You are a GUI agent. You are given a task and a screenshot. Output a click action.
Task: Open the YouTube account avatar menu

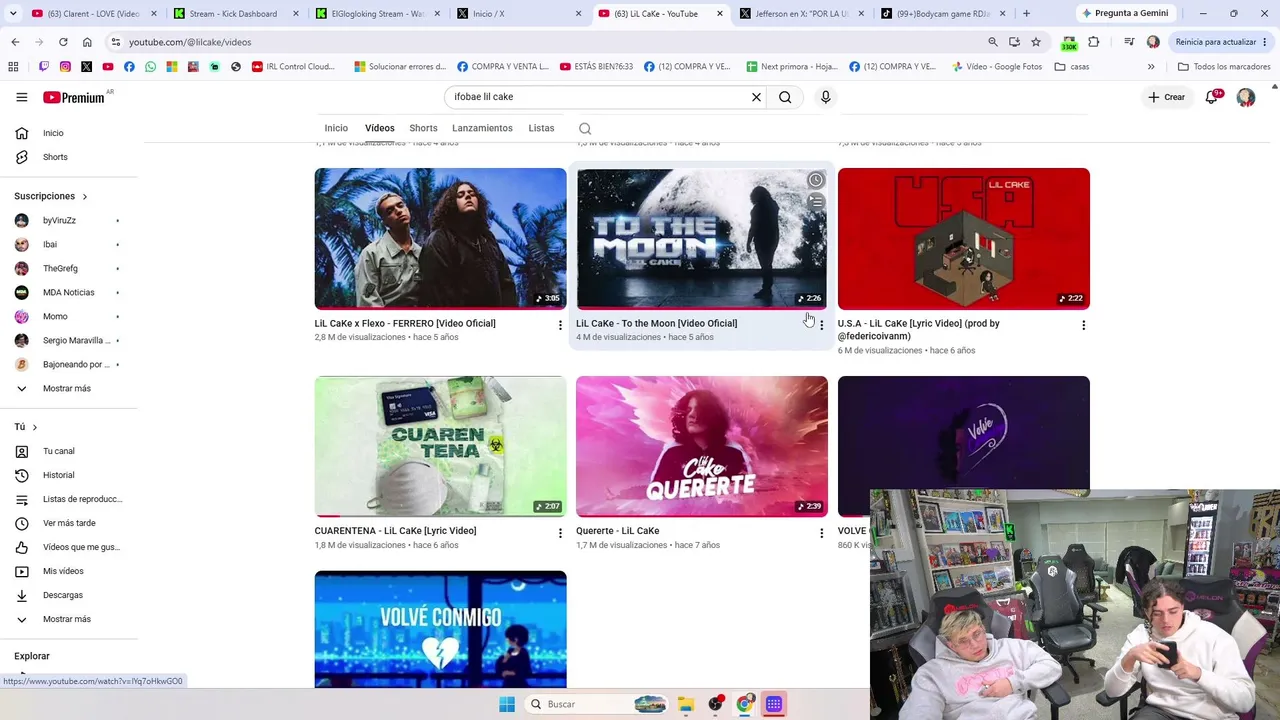pos(1246,97)
